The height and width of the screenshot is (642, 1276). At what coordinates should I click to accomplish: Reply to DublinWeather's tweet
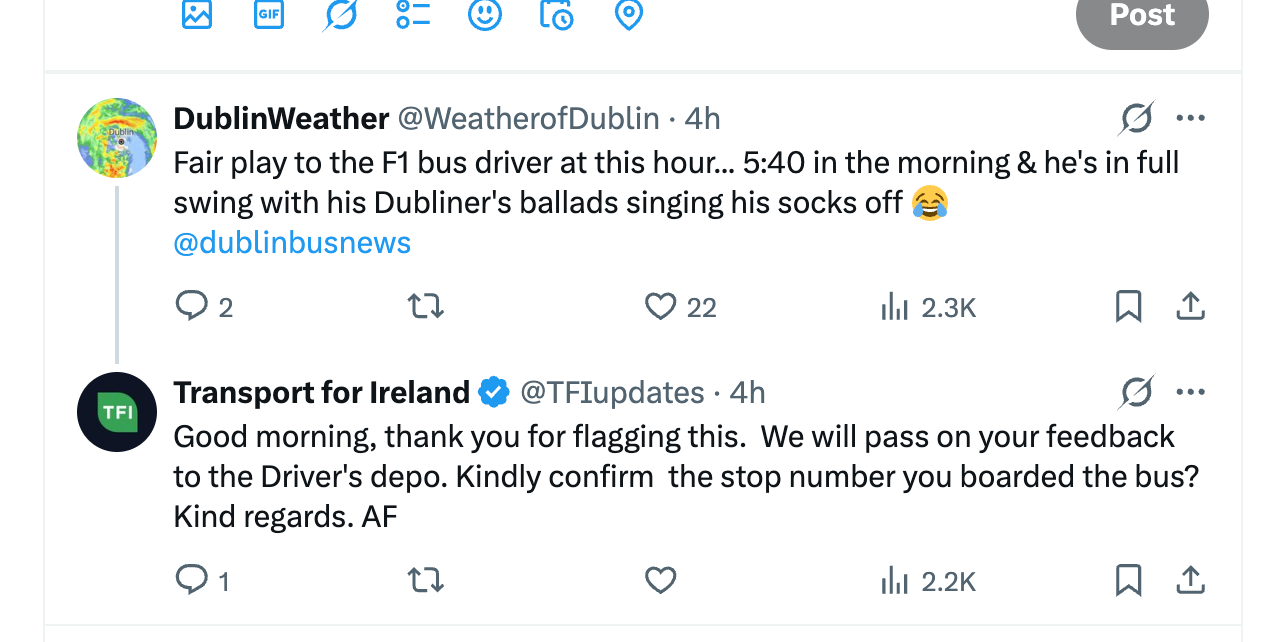pyautogui.click(x=191, y=306)
